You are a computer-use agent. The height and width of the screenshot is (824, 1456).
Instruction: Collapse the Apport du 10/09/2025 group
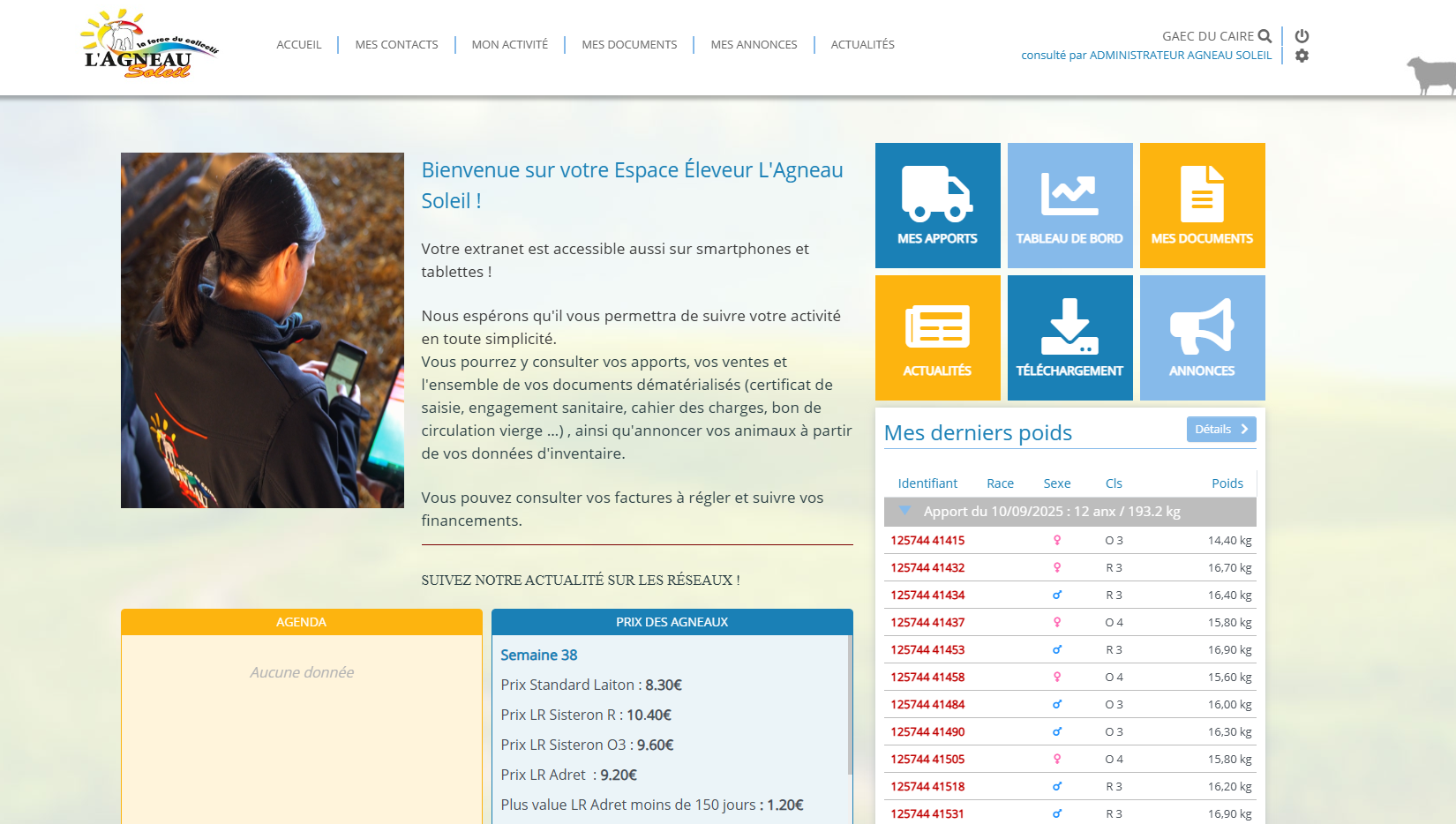point(904,511)
